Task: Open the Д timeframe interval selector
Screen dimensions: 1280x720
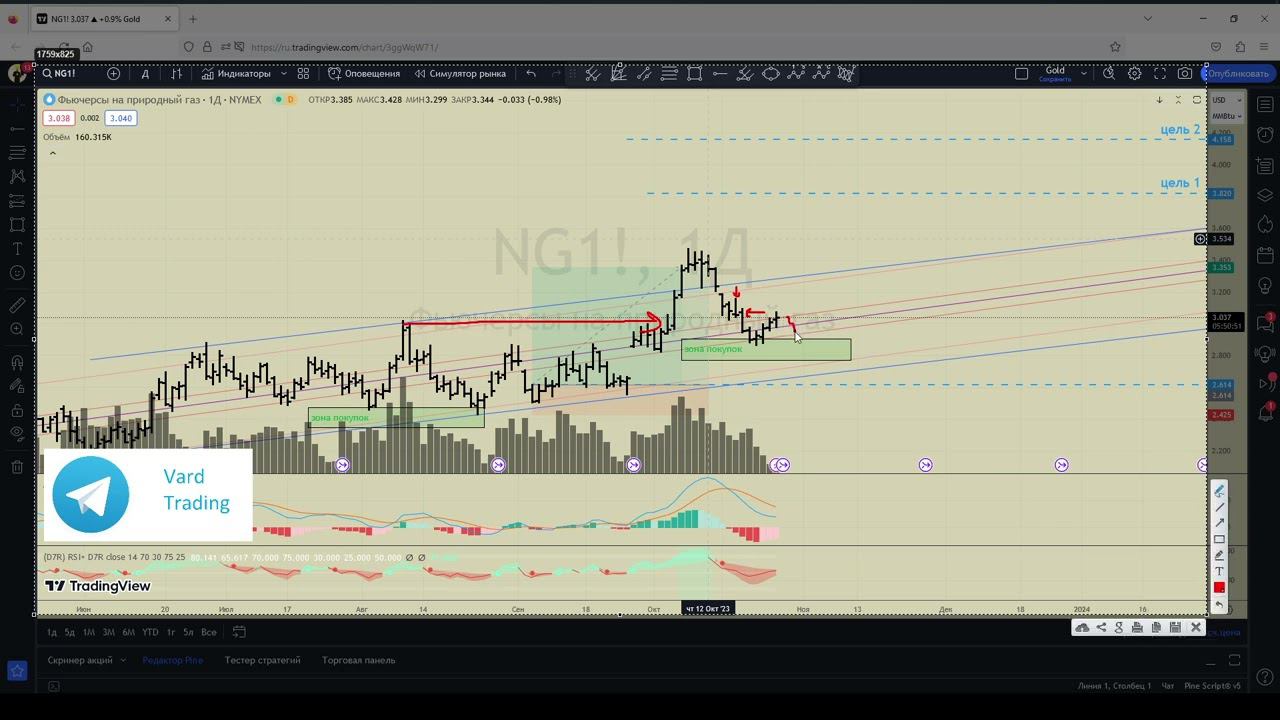Action: [x=145, y=73]
